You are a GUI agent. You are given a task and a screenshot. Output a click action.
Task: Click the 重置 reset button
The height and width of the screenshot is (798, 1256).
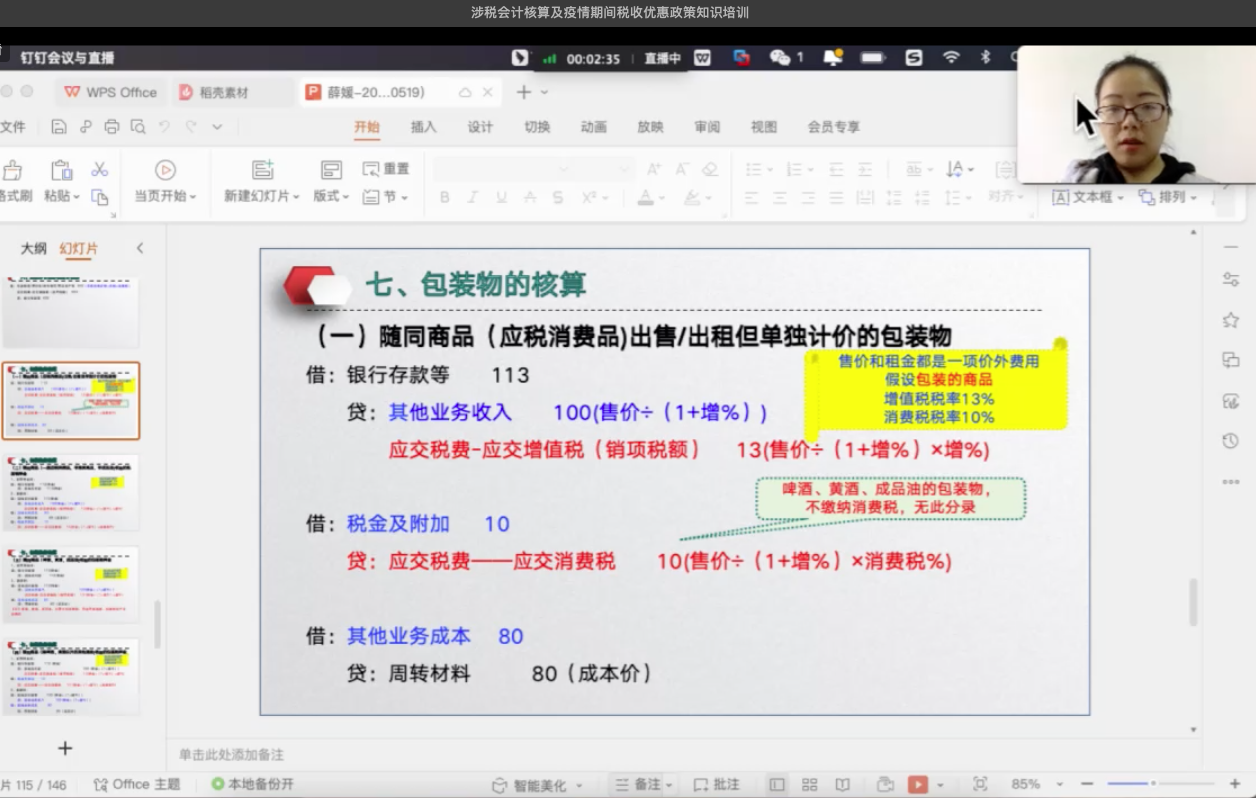point(386,169)
